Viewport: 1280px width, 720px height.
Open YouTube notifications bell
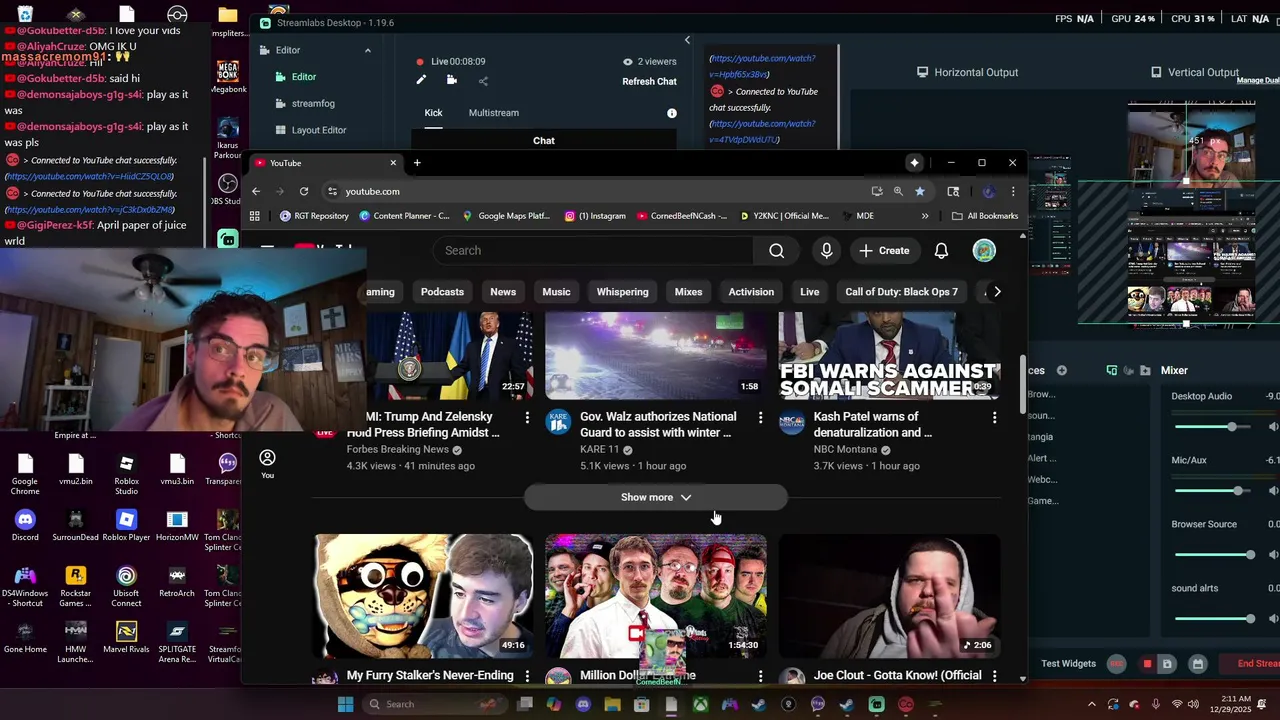[x=941, y=251]
